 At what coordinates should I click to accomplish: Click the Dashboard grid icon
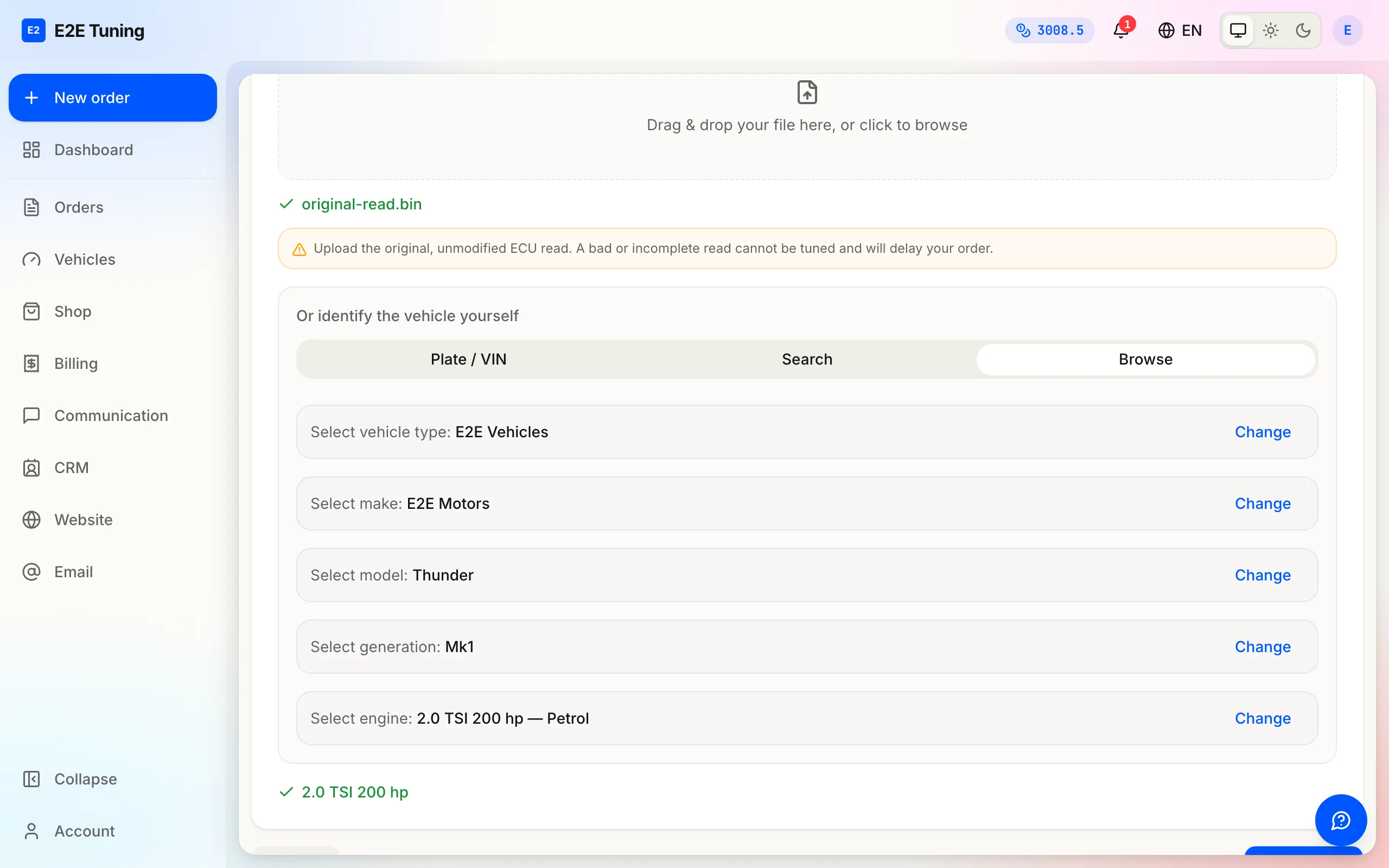[x=31, y=150]
